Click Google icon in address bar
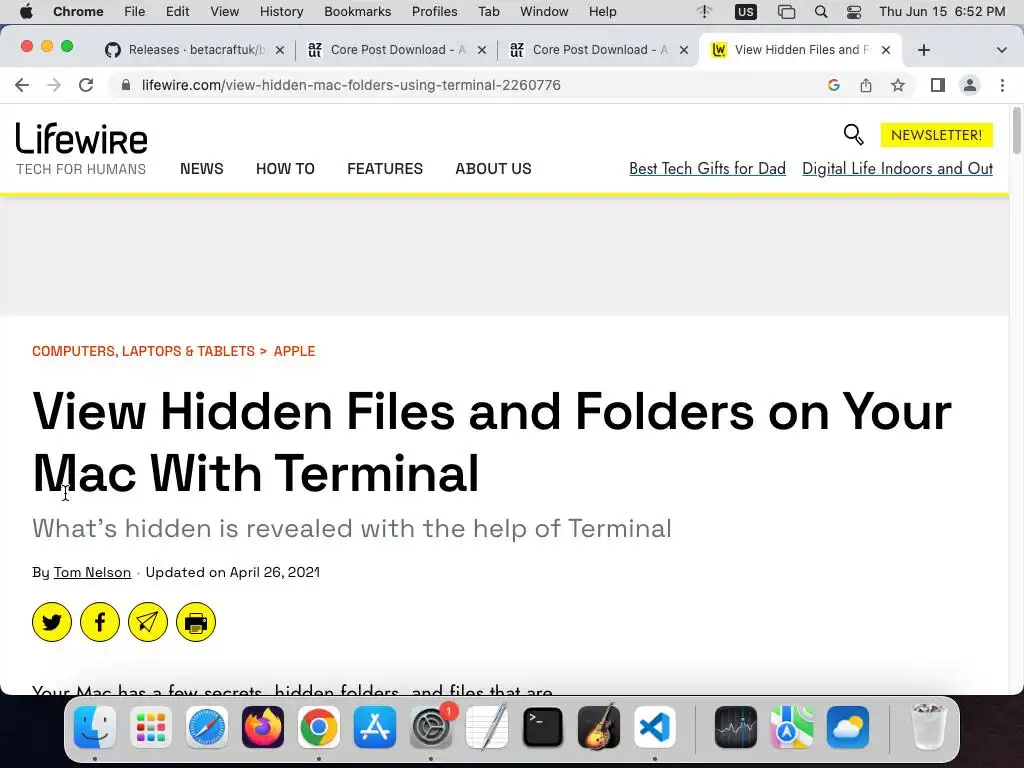Viewport: 1024px width, 768px height. (x=833, y=85)
